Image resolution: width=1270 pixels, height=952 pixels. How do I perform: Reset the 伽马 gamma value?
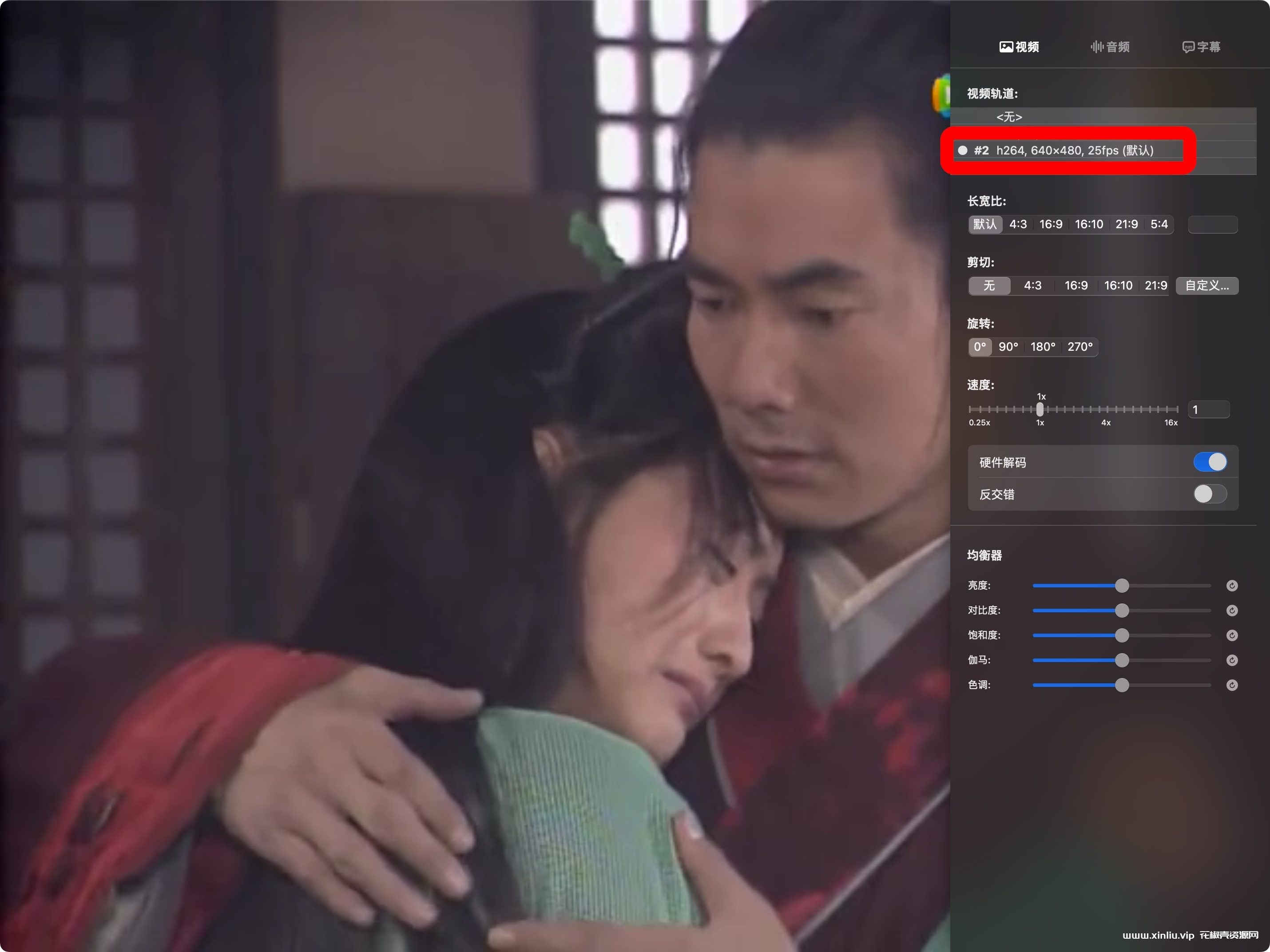[x=1232, y=660]
